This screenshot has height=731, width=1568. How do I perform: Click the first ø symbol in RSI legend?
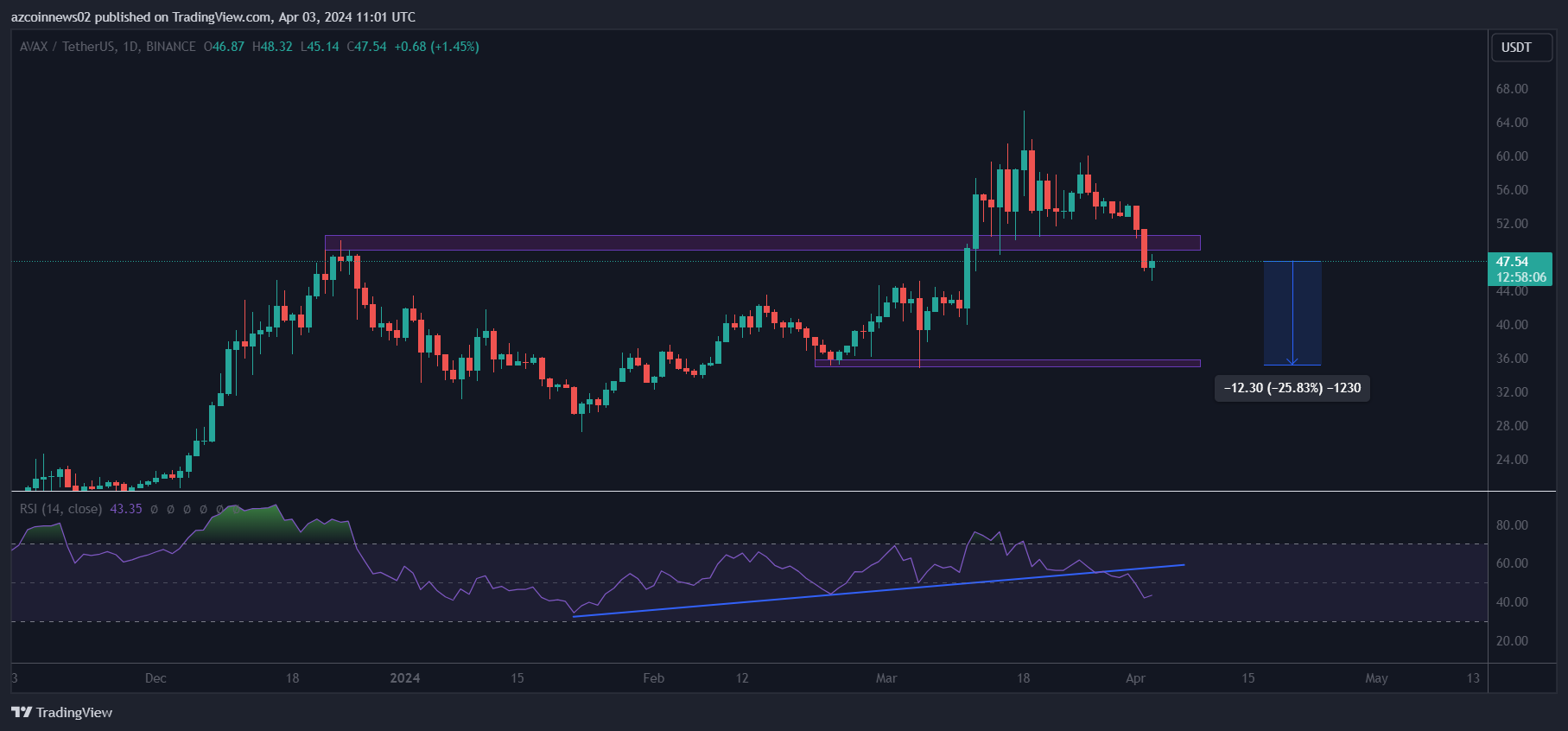point(154,509)
